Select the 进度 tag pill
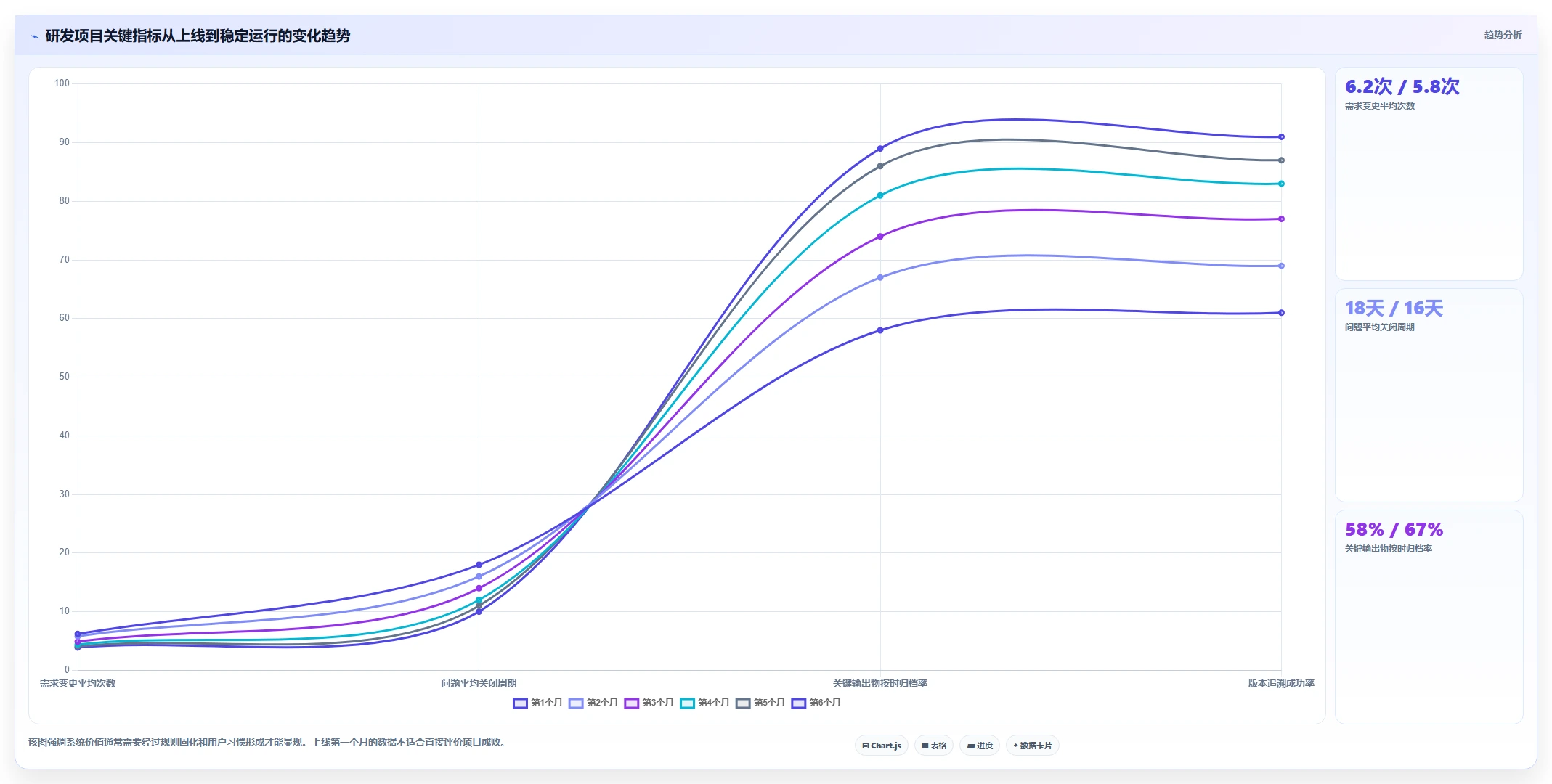The height and width of the screenshot is (784, 1552). pos(980,746)
